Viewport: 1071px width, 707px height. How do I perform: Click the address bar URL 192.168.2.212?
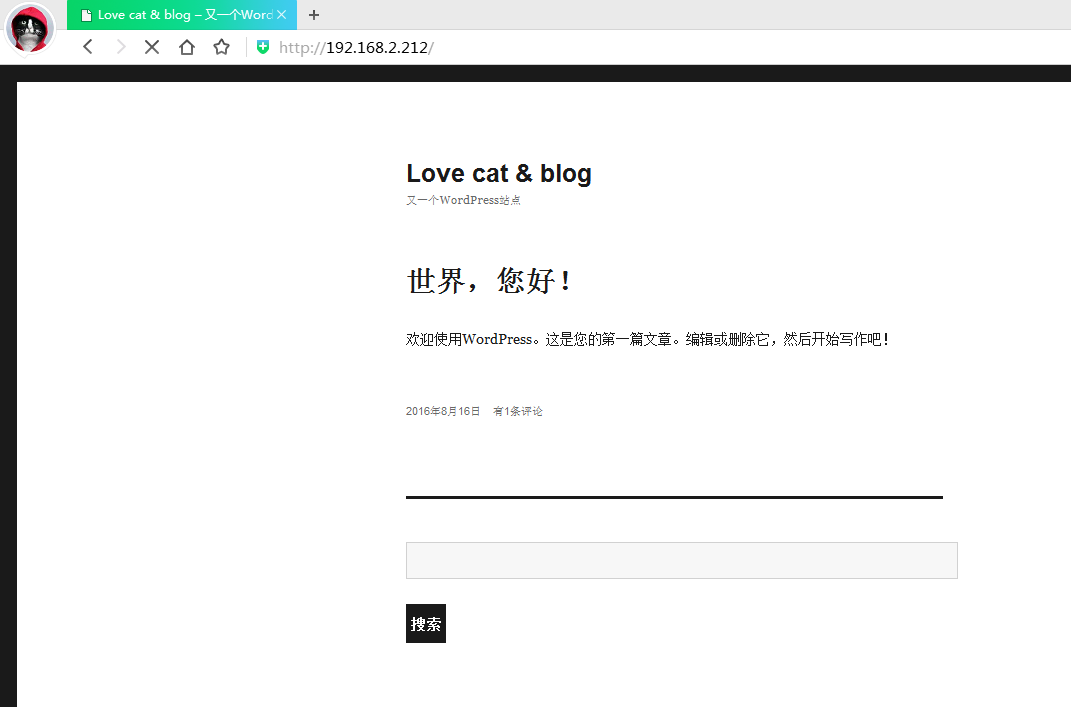tap(356, 48)
